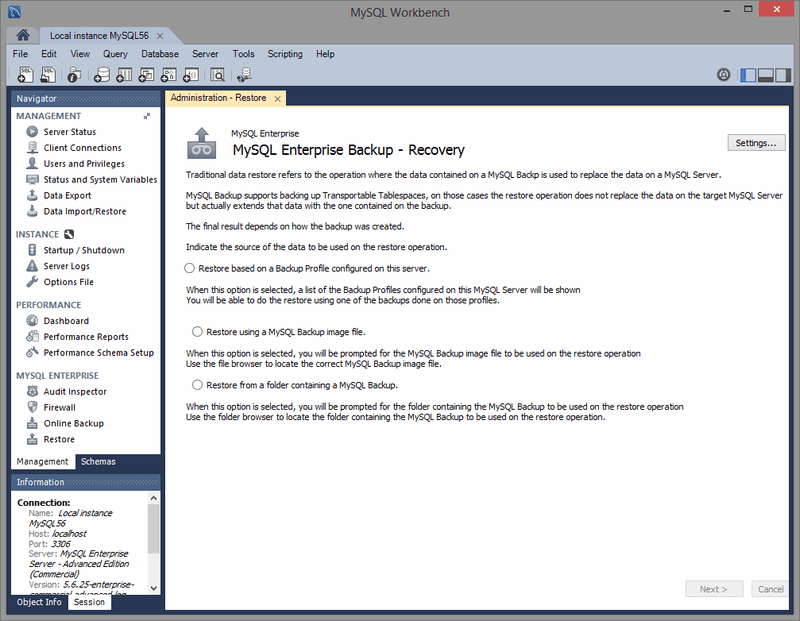Viewport: 800px width, 621px height.
Task: Click Information panel scroll down arrow
Action: [x=154, y=588]
